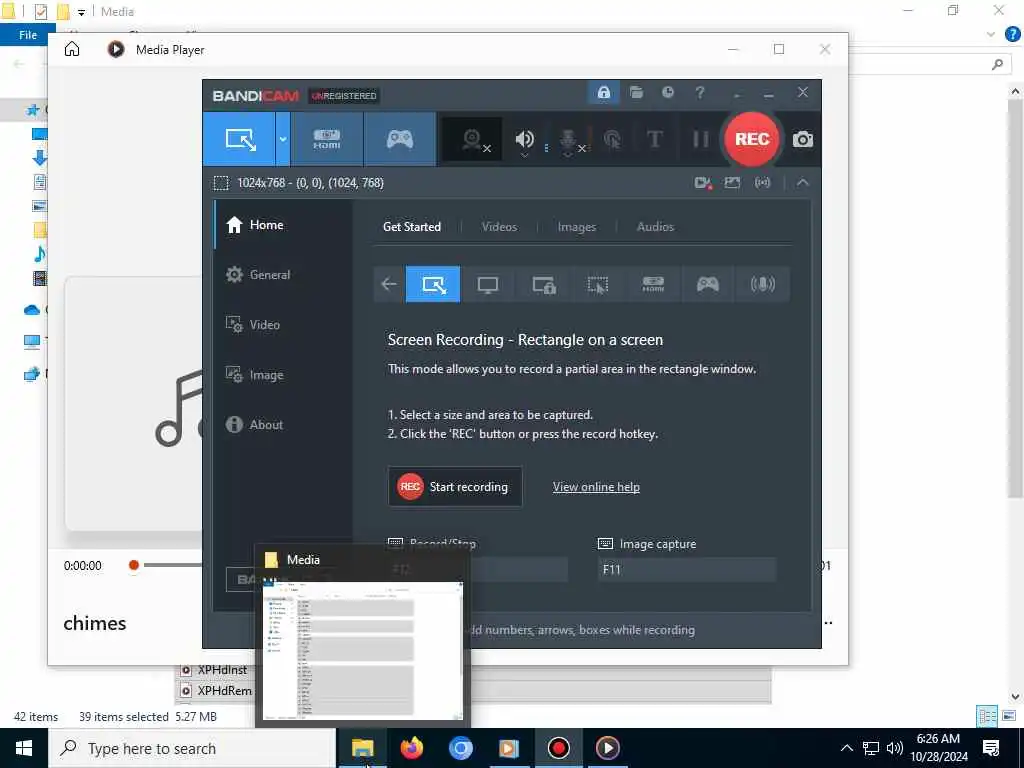This screenshot has height=768, width=1024.
Task: Click the pause recording icon
Action: [x=701, y=139]
